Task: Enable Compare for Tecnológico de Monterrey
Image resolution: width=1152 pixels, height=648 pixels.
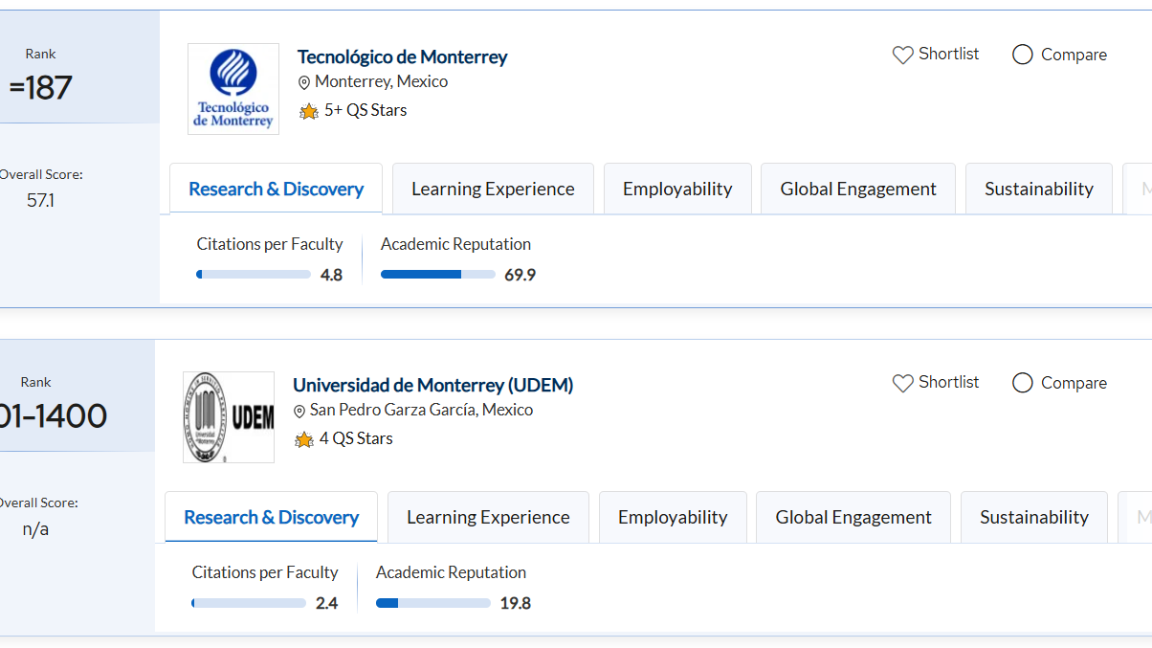Action: pos(1022,55)
